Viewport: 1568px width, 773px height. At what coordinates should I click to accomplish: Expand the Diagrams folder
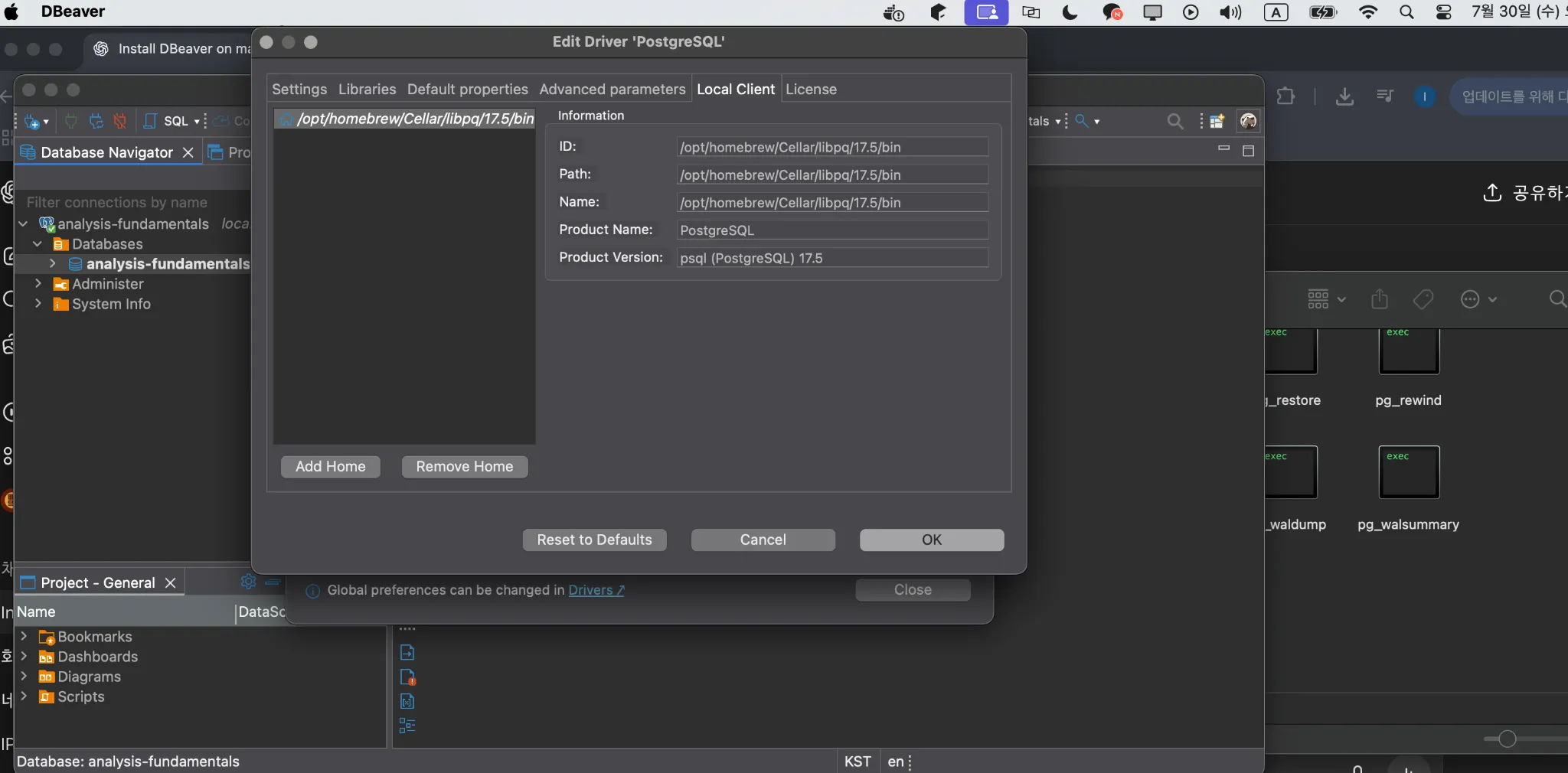[x=24, y=676]
